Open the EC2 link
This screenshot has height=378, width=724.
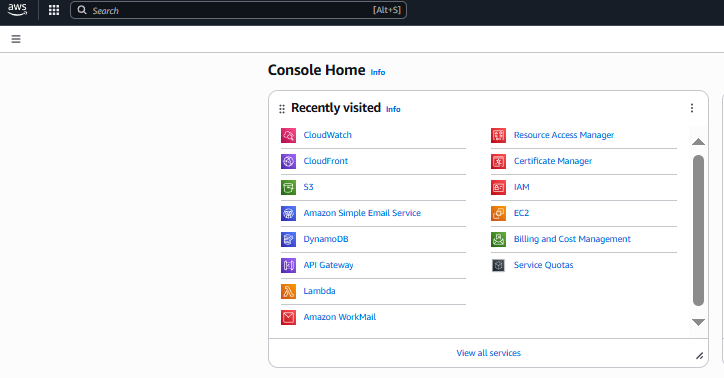pos(521,213)
